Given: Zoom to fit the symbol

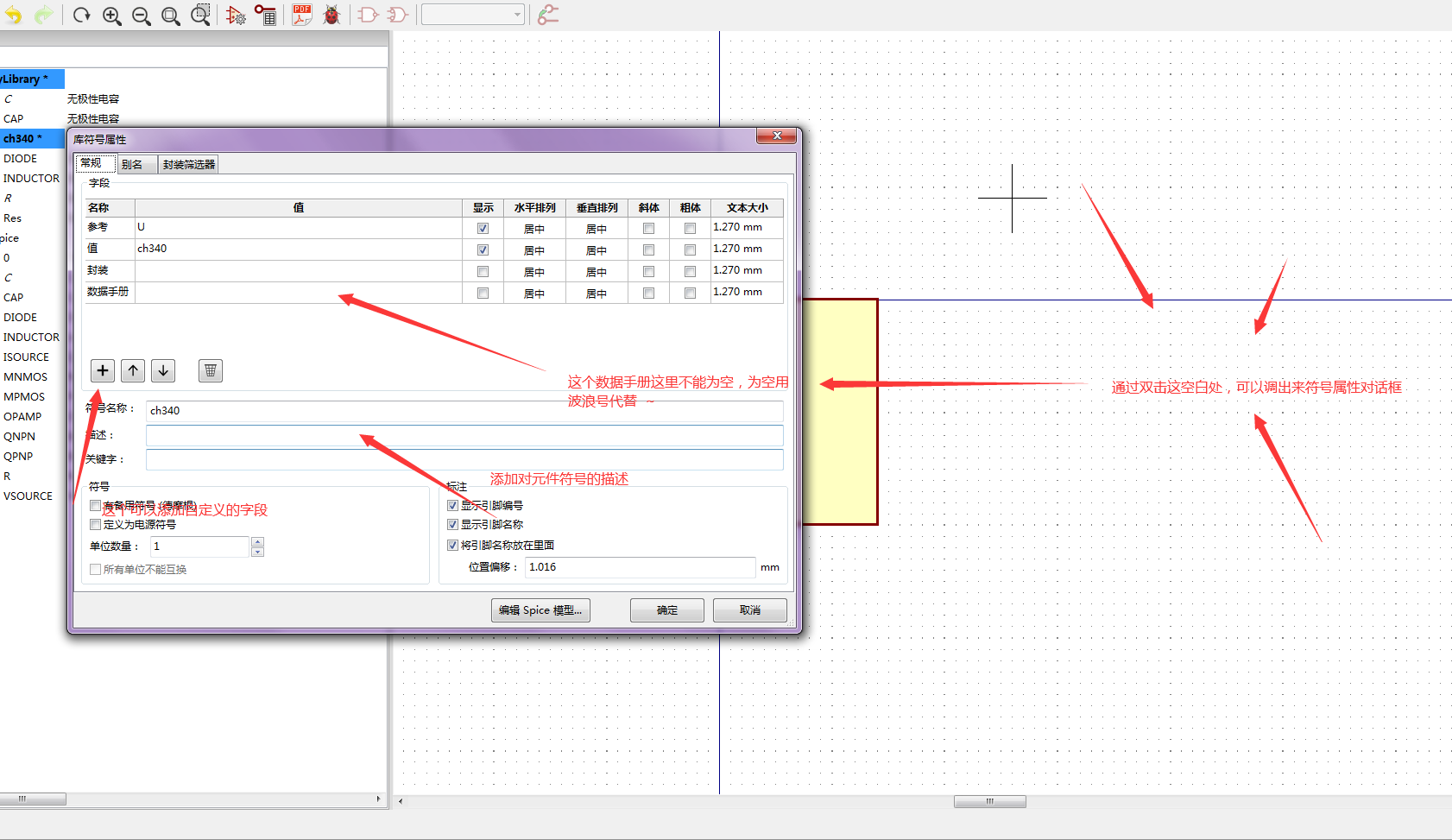Looking at the screenshot, I should (x=171, y=15).
